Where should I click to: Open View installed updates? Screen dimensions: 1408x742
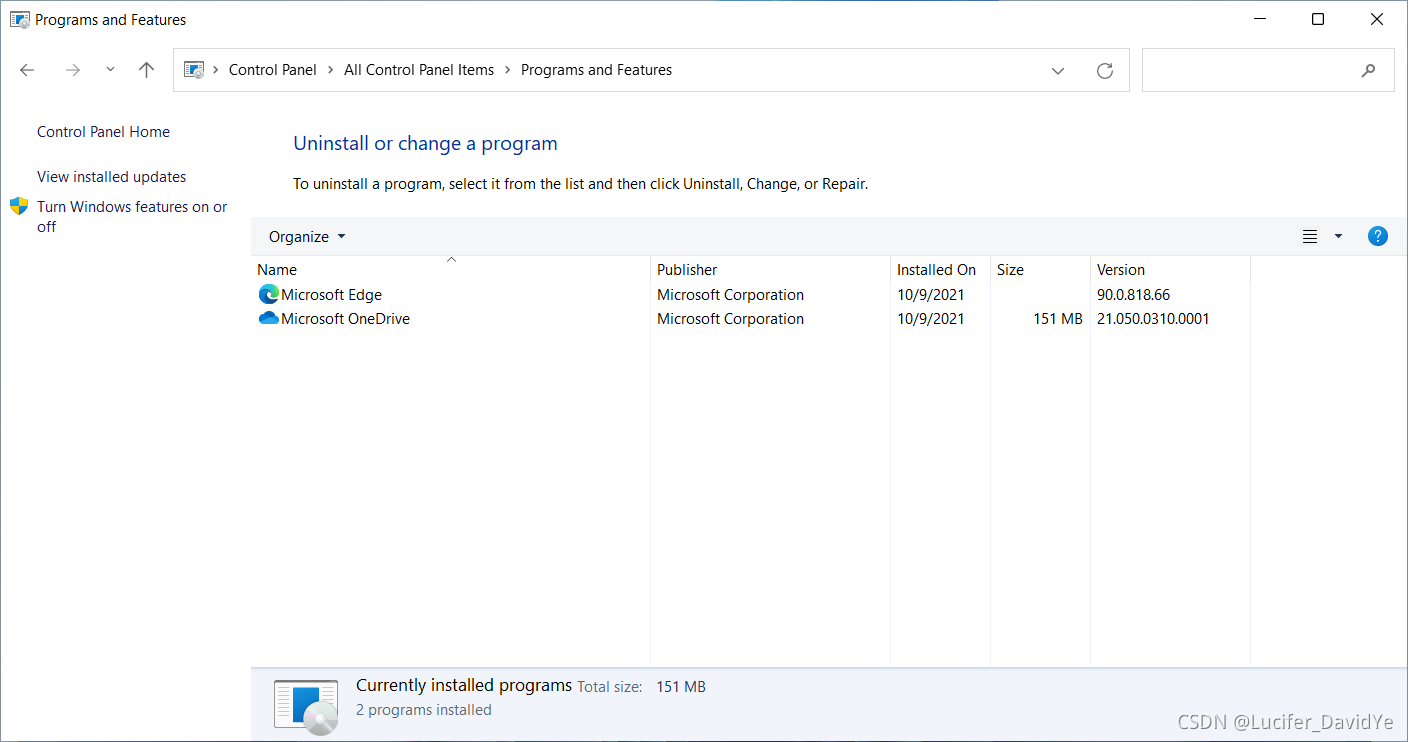[x=111, y=176]
